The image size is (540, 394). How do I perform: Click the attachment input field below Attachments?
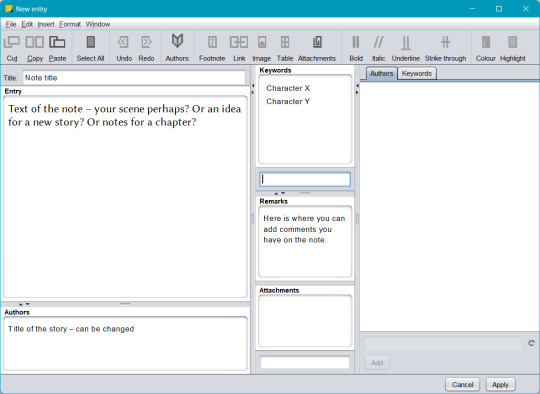pos(305,362)
